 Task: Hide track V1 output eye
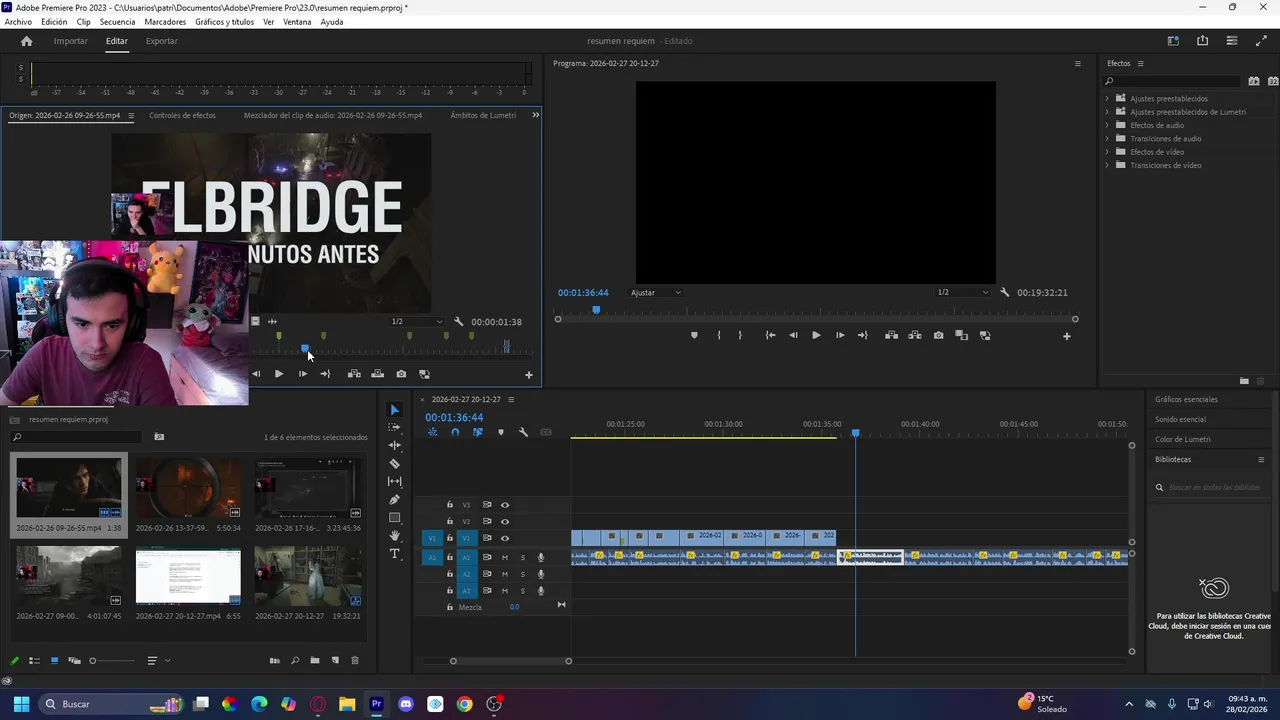(505, 538)
